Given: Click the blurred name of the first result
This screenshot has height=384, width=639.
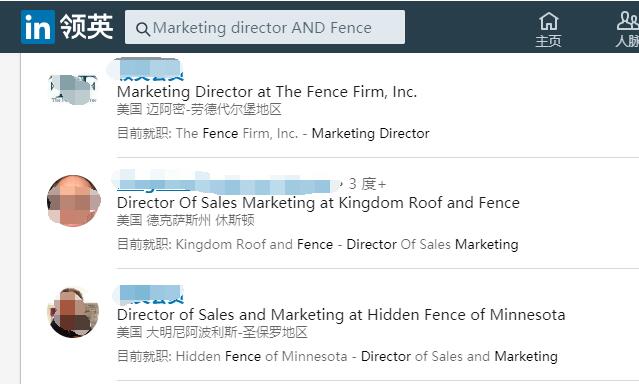Looking at the screenshot, I should (150, 70).
